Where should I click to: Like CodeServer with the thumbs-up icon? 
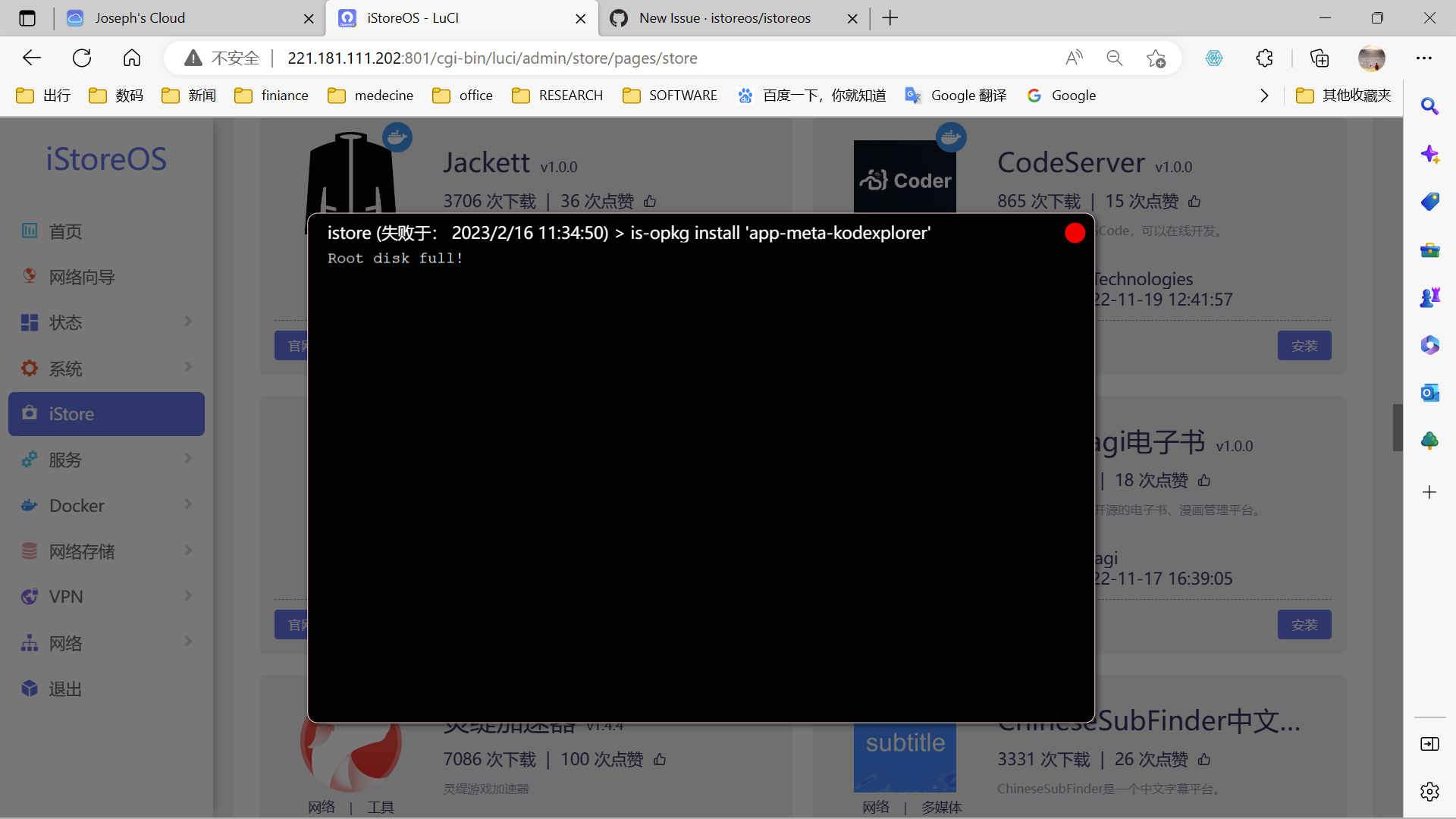click(x=1194, y=202)
